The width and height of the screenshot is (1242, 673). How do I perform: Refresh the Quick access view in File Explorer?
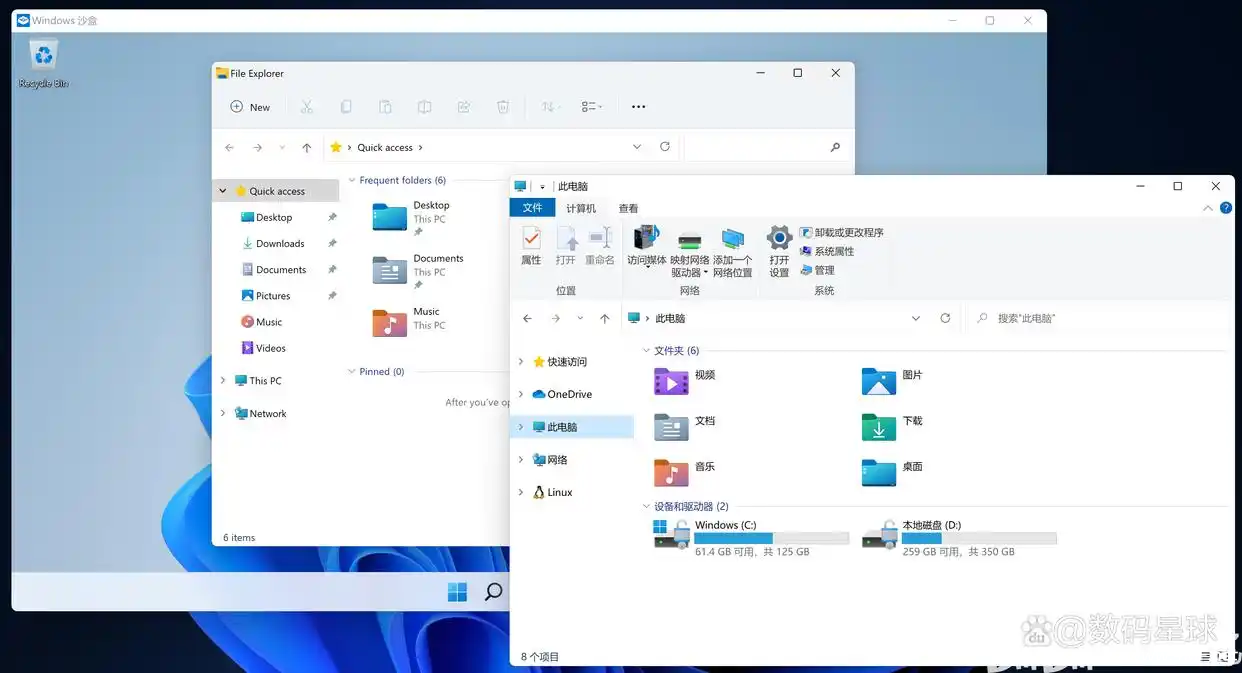(665, 147)
